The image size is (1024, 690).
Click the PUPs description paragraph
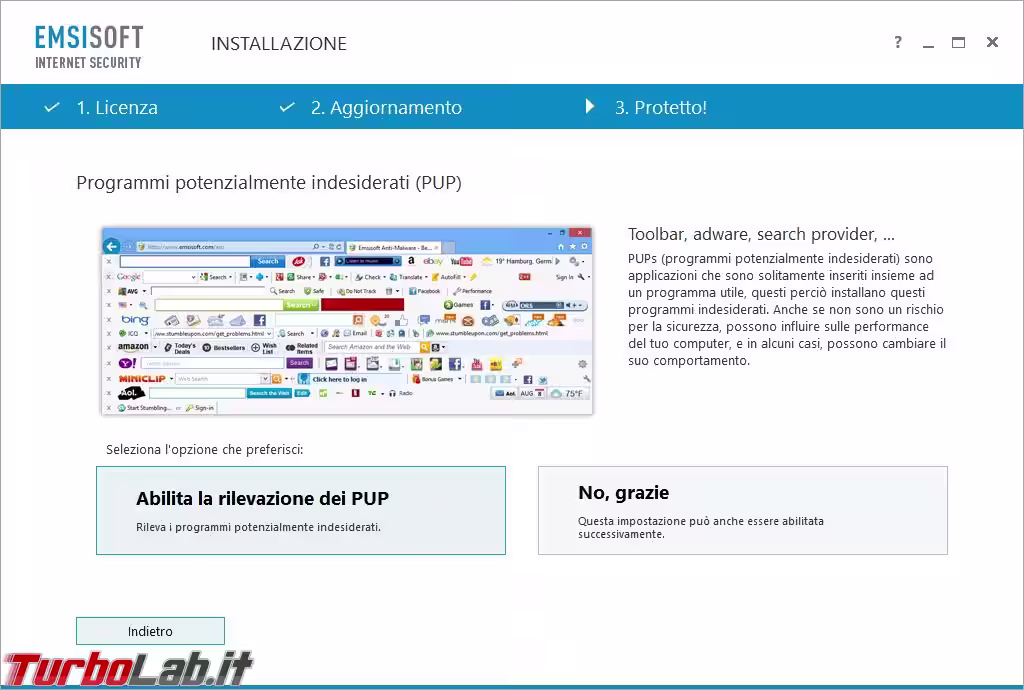(787, 309)
